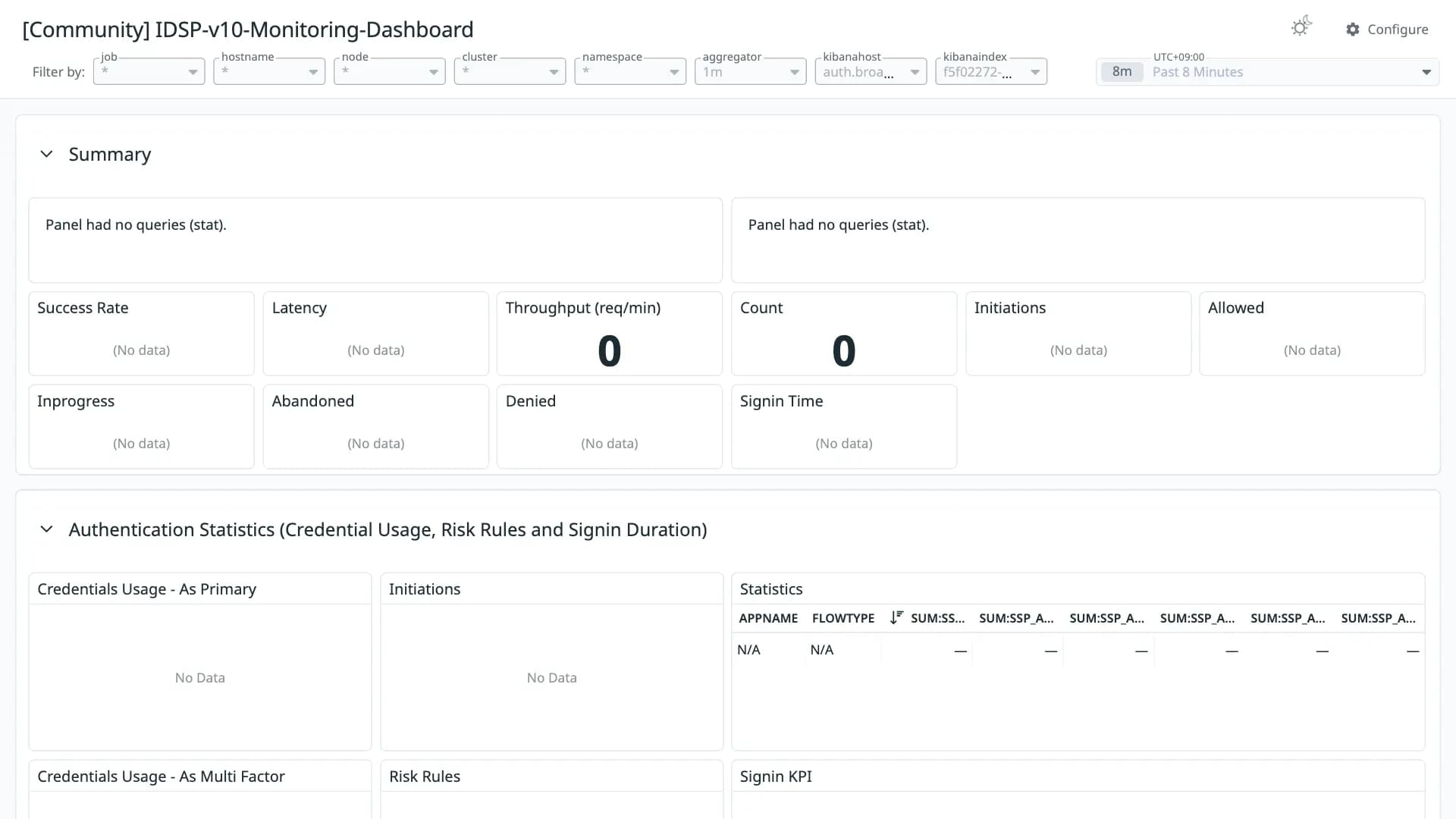Open the cluster filter dropdown
This screenshot has height=819, width=1456.
pos(510,72)
